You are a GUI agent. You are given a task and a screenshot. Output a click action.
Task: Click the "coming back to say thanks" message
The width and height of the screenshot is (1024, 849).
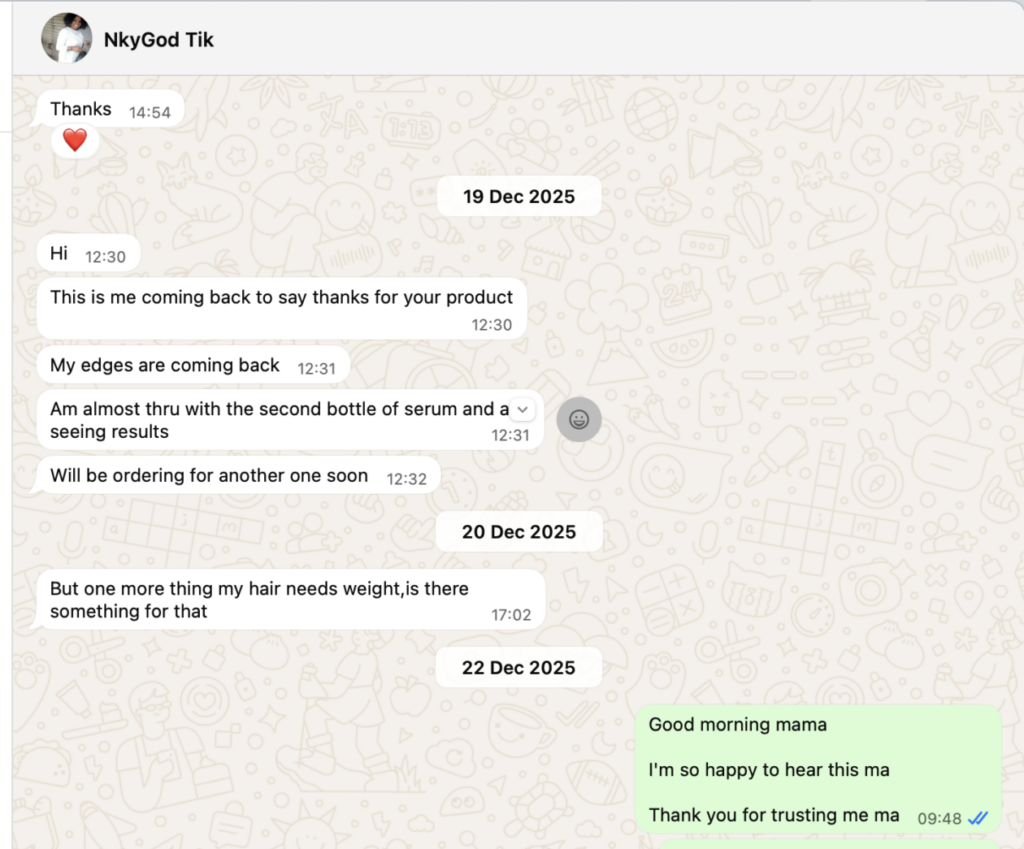click(282, 309)
